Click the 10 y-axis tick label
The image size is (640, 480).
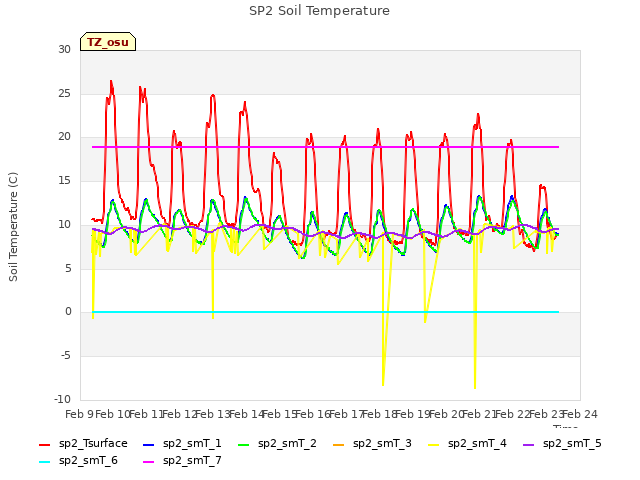(x=64, y=224)
